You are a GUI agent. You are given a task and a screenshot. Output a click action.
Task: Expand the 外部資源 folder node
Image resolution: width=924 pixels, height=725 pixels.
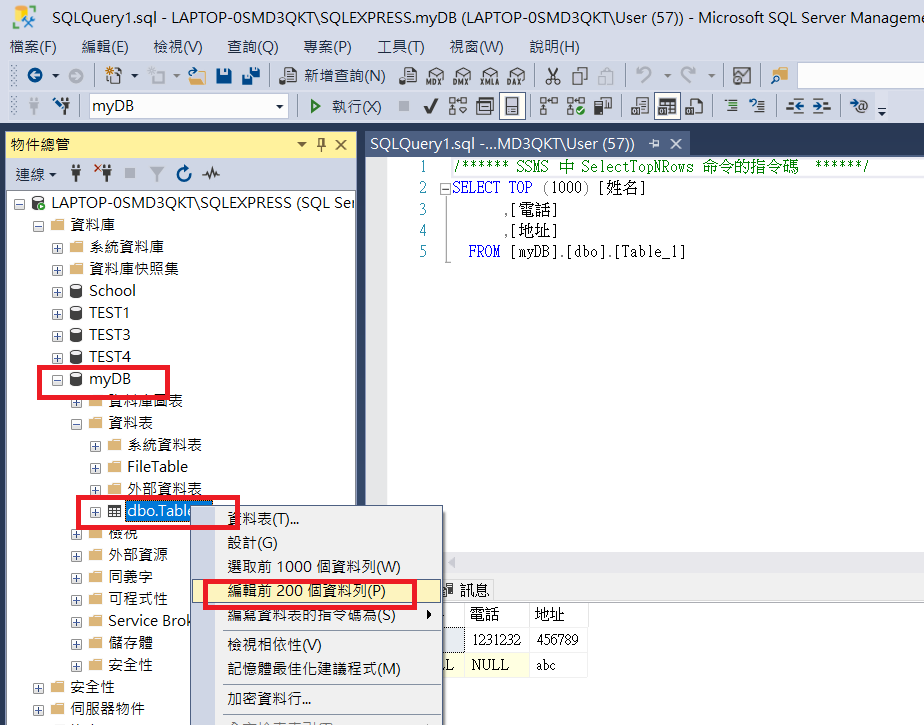pyautogui.click(x=77, y=556)
